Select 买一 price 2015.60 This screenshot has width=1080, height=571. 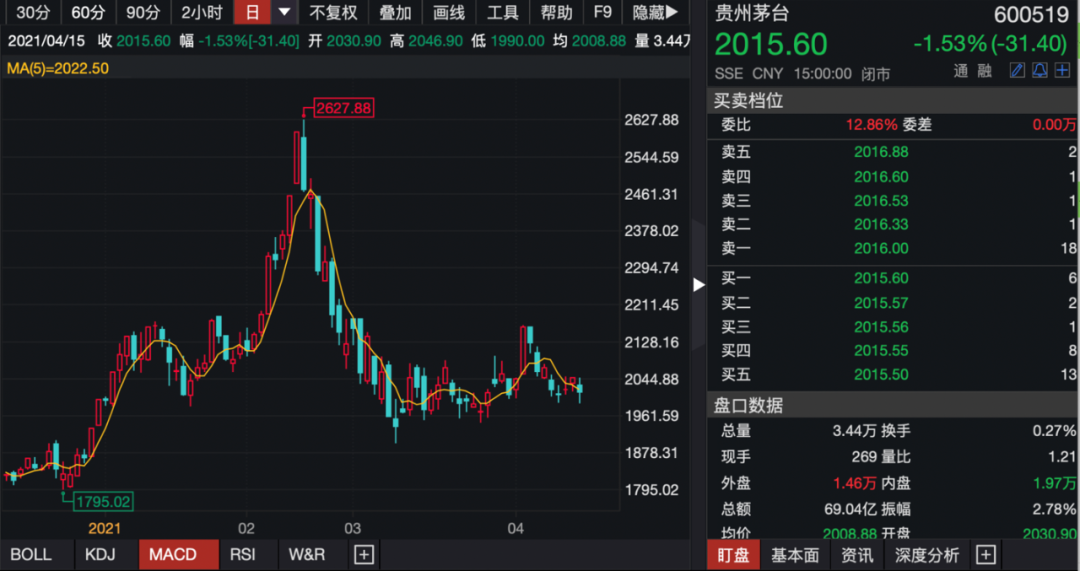pyautogui.click(x=881, y=278)
